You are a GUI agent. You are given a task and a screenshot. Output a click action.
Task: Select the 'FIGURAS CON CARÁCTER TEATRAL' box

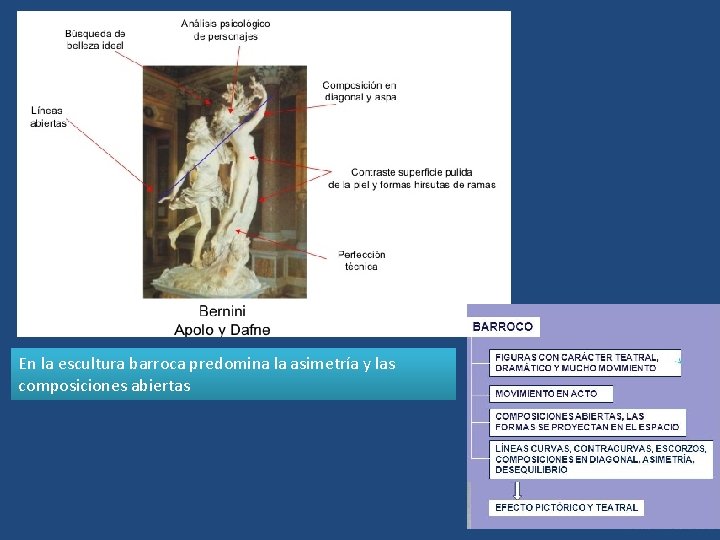tap(585, 363)
